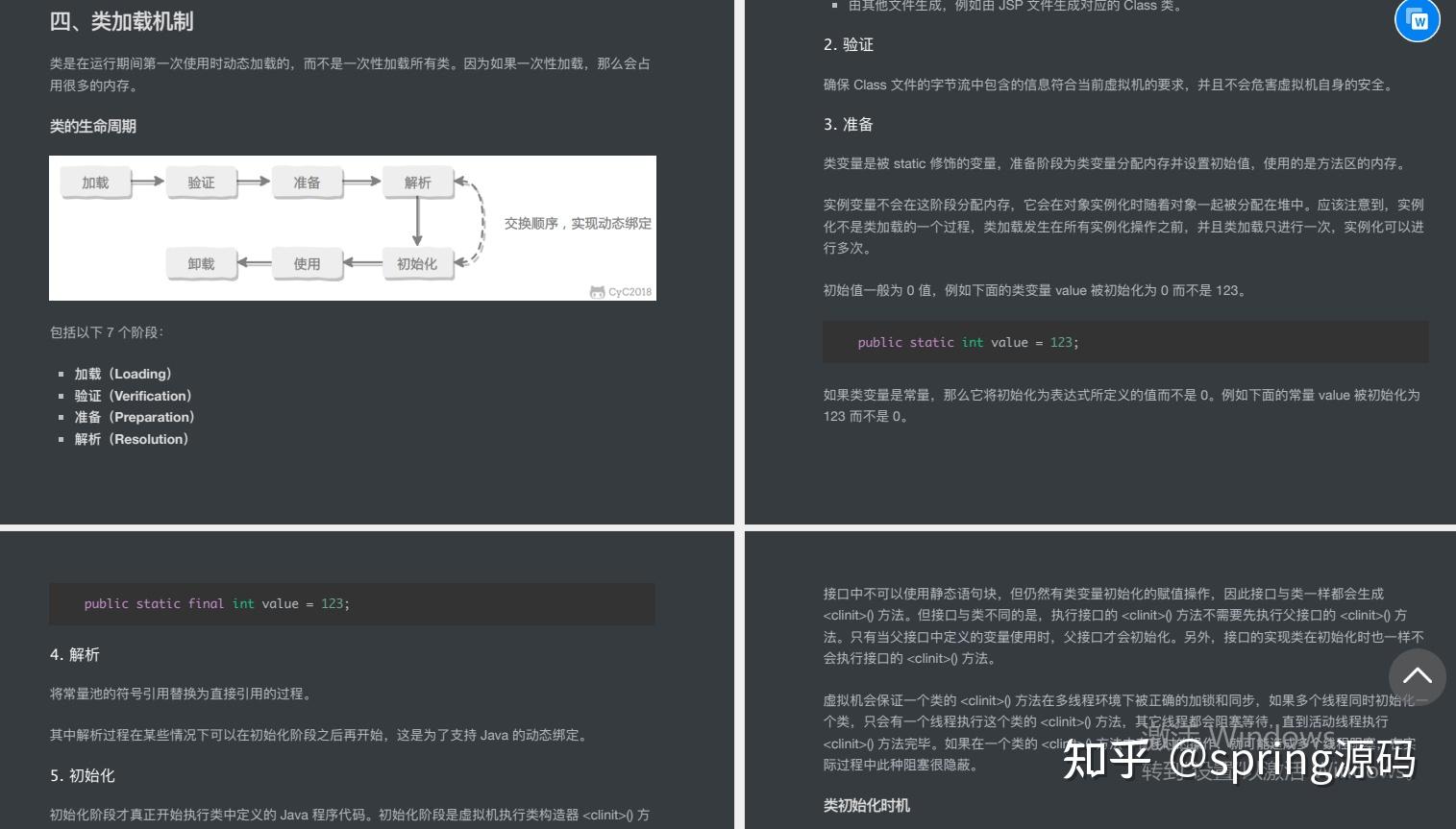Select the 加载 box in the lifecycle diagram
1456x829 pixels.
(x=95, y=182)
